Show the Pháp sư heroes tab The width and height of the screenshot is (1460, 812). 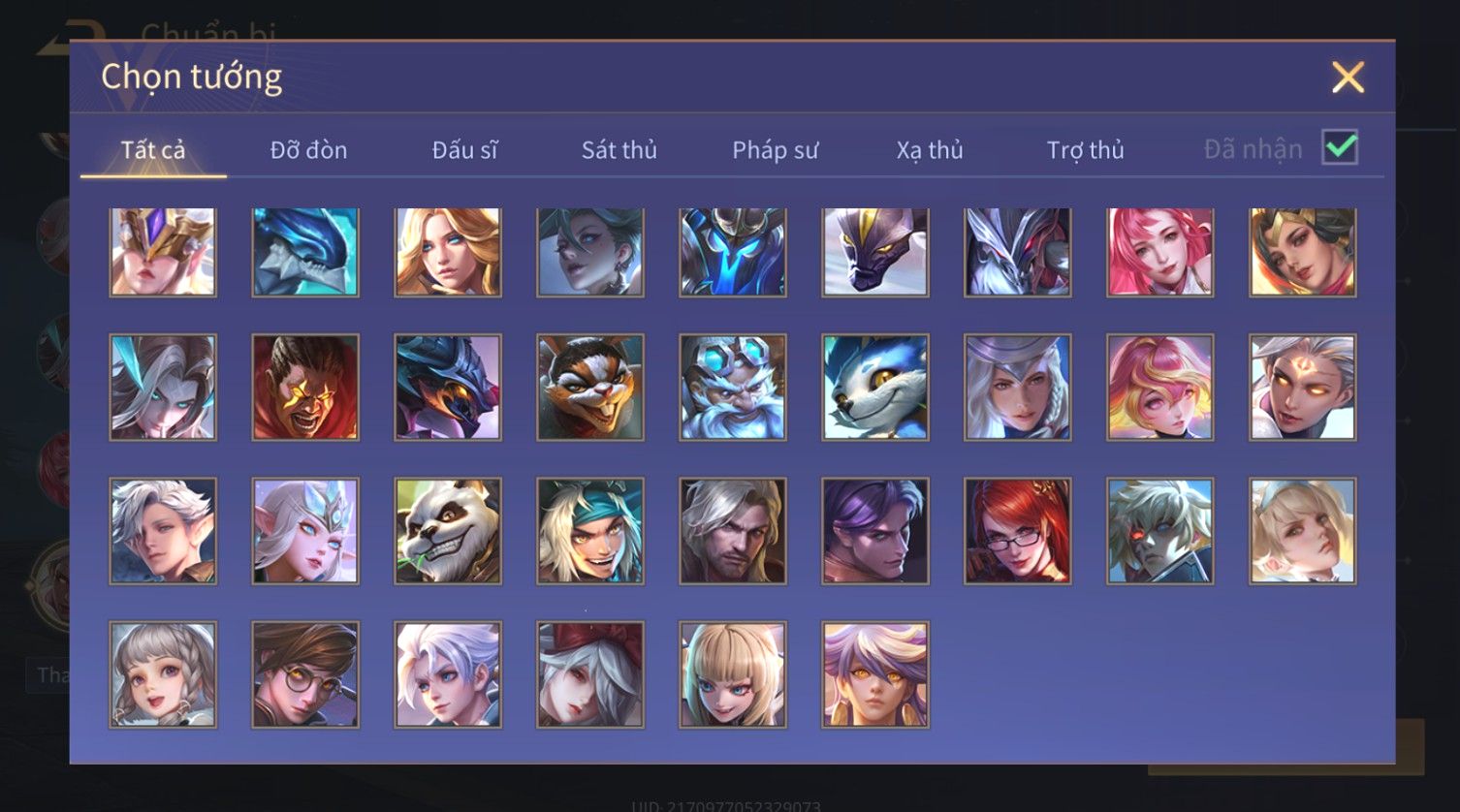[x=775, y=150]
